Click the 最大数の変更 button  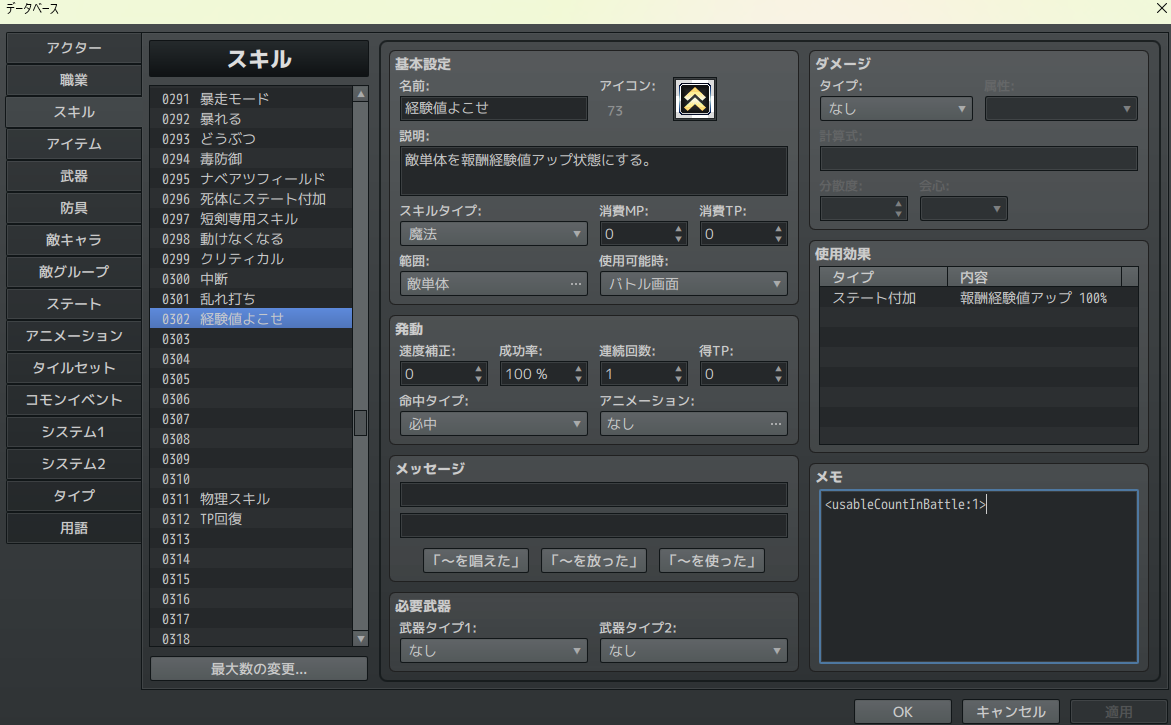pyautogui.click(x=258, y=669)
